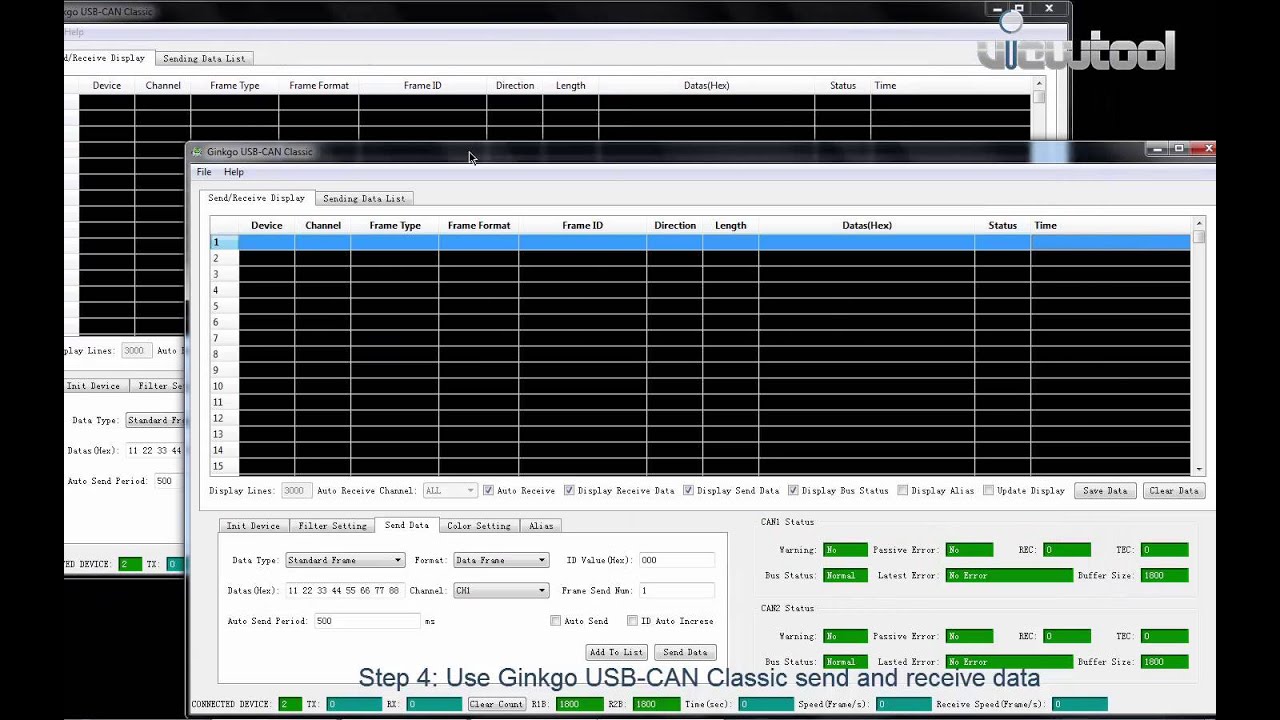Click the Ginkgo app icon in front window title bar
This screenshot has height=720, width=1280.
pos(197,152)
